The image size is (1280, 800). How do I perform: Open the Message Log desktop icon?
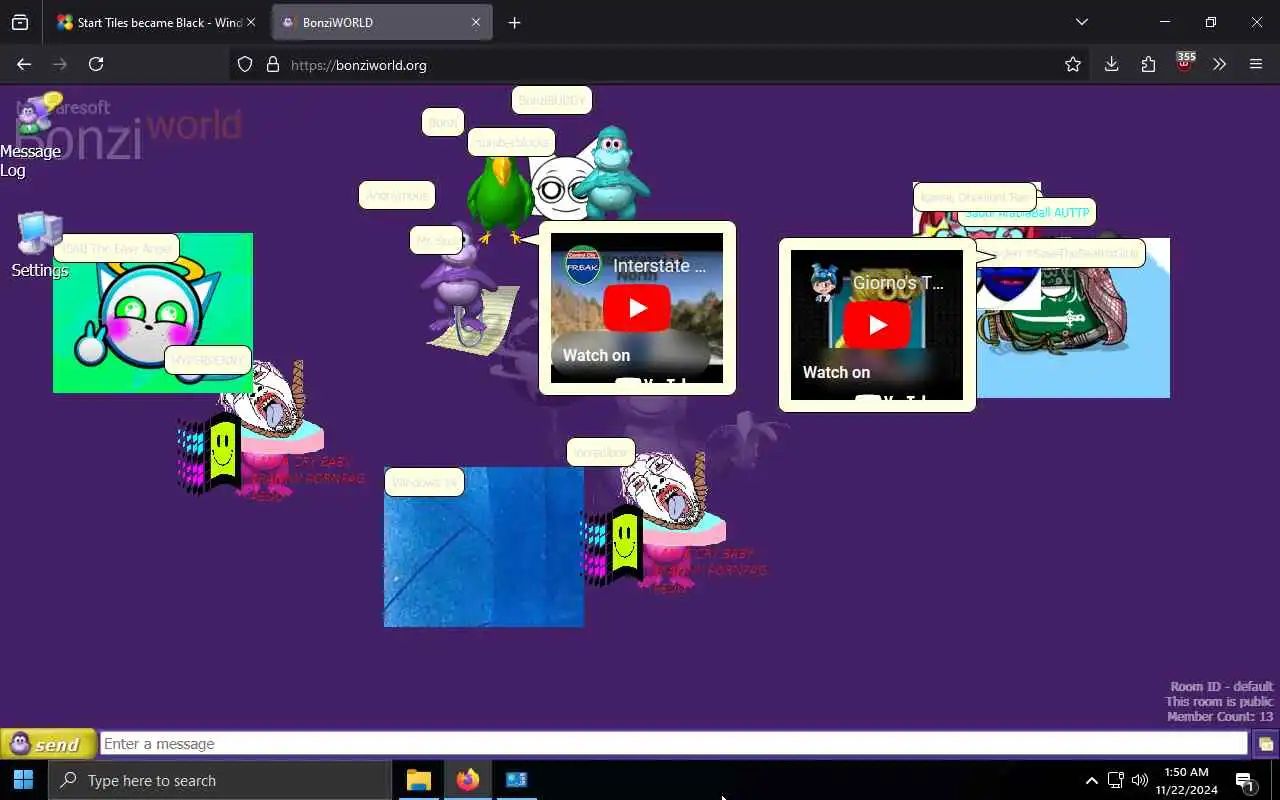[x=30, y=136]
